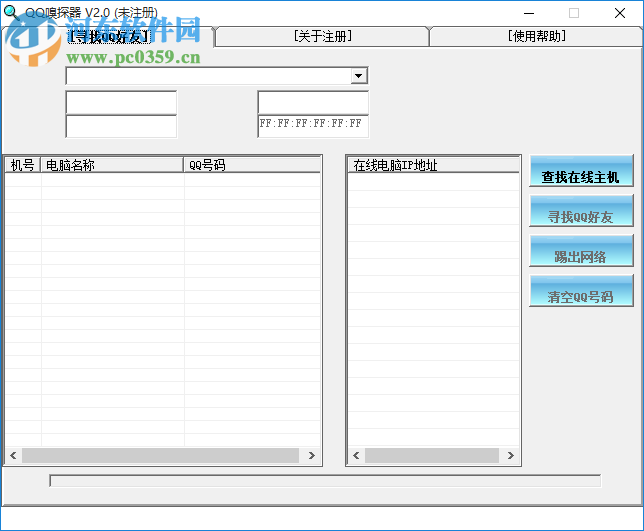Expand the network adapter dropdown arrow
This screenshot has width=644, height=531.
359,76
